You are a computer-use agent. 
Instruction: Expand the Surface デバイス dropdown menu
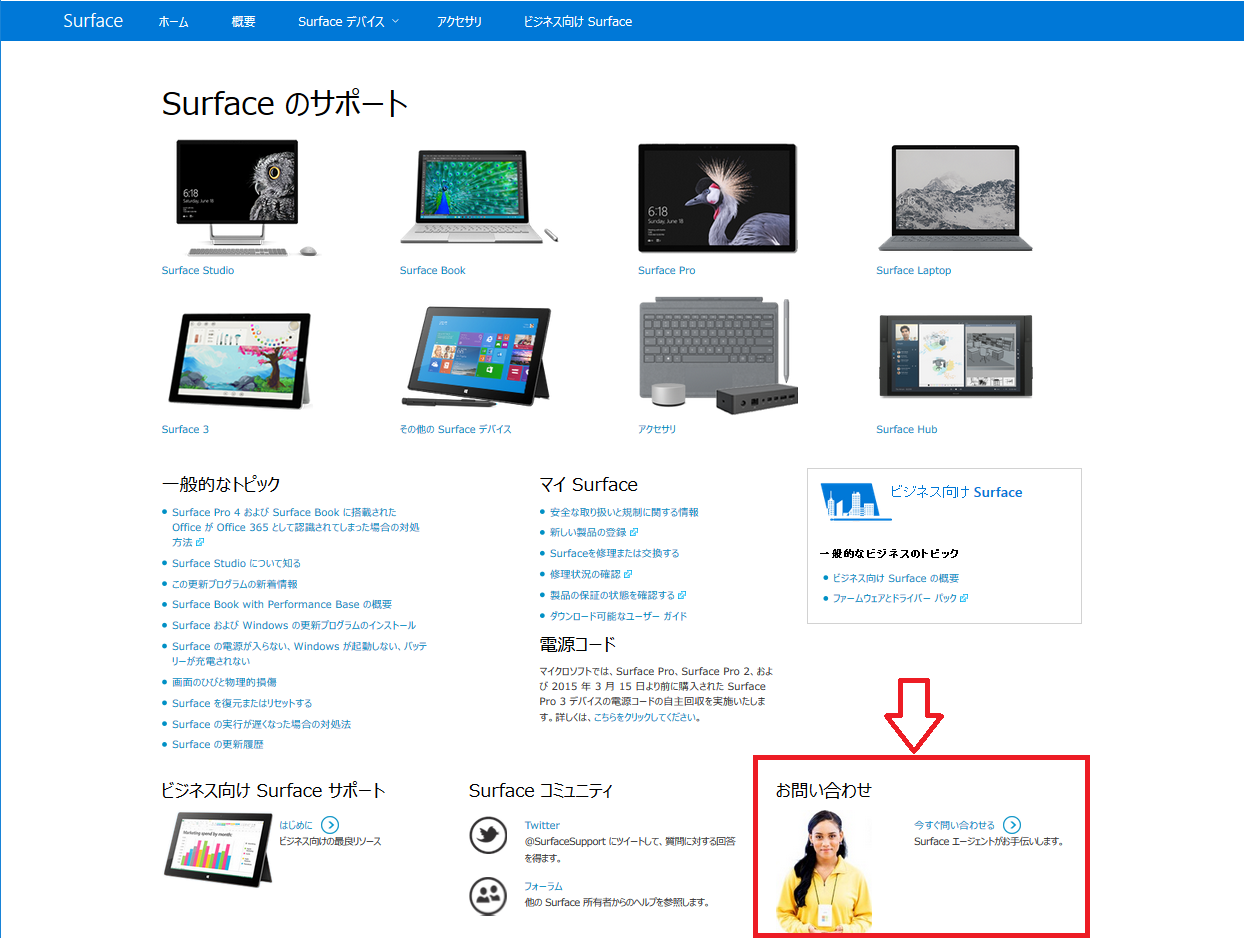(x=347, y=21)
